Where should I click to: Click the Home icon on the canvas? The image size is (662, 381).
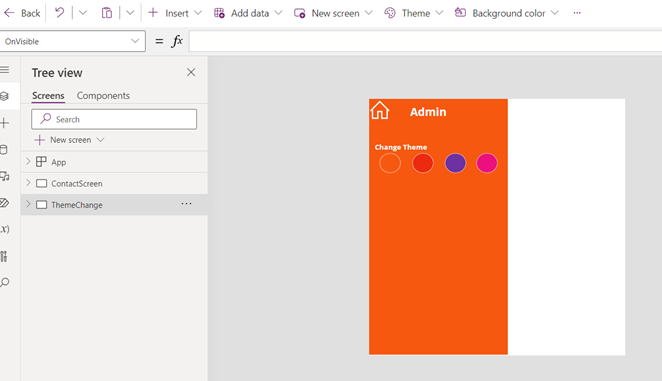coord(380,111)
